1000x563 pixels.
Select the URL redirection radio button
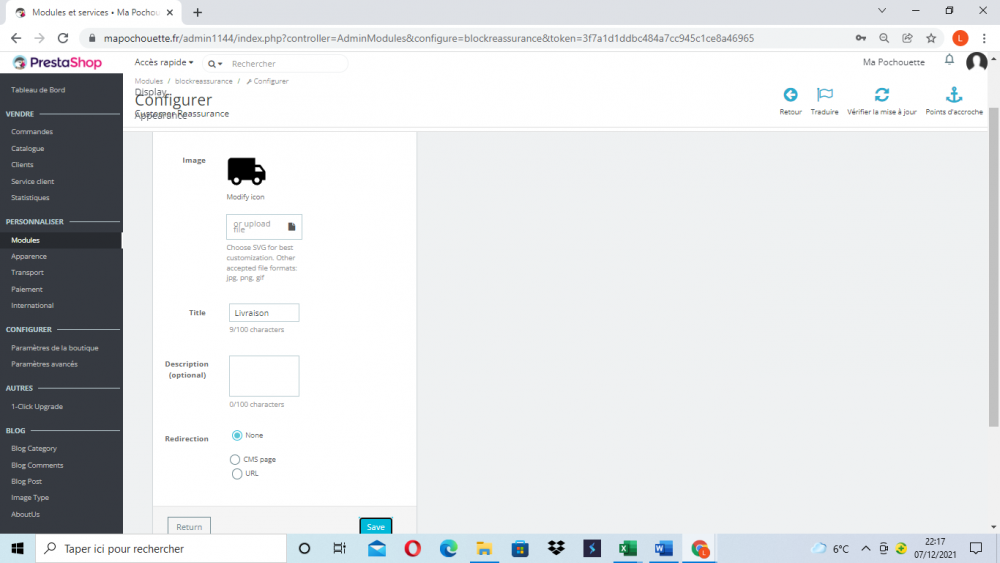click(x=237, y=474)
